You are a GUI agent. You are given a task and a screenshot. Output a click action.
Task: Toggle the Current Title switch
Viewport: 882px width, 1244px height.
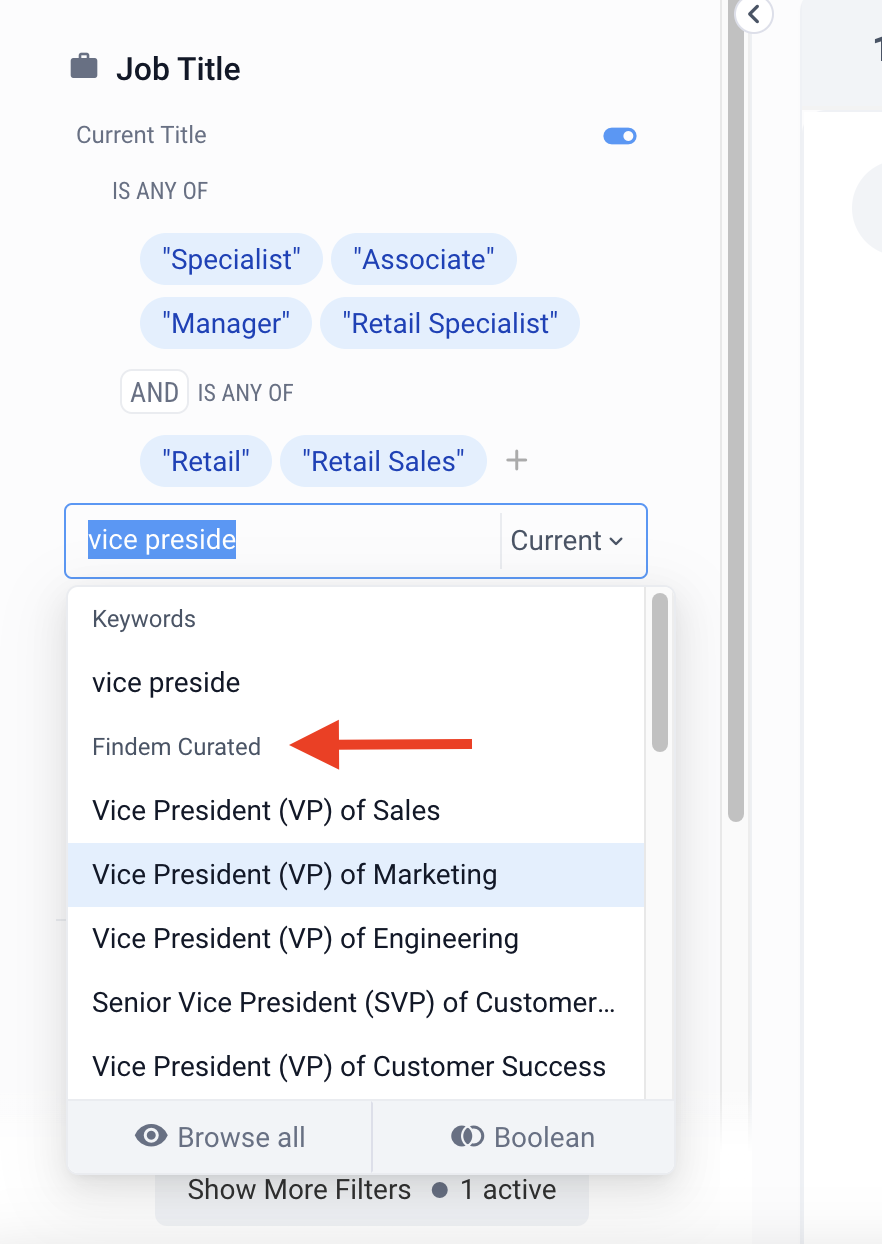point(620,136)
